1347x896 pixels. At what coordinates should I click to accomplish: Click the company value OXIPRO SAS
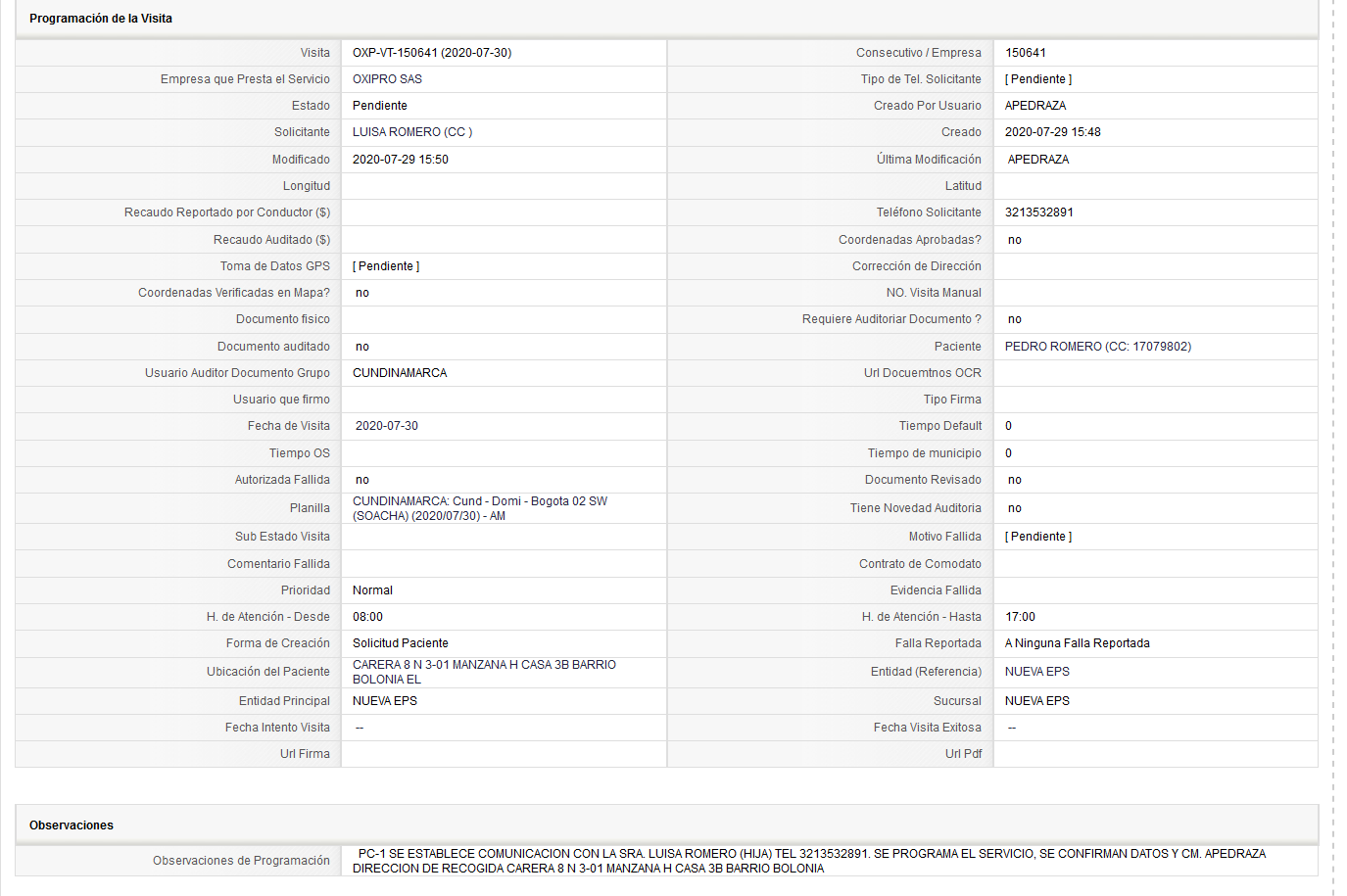(x=387, y=79)
